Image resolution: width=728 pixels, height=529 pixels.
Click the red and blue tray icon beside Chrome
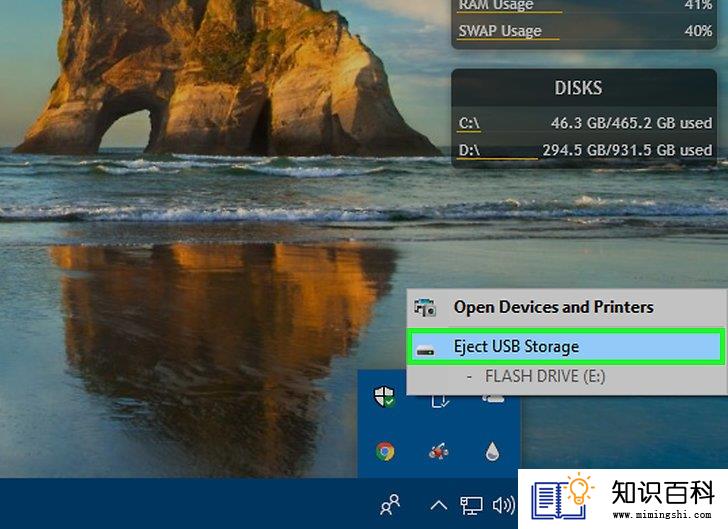point(438,451)
